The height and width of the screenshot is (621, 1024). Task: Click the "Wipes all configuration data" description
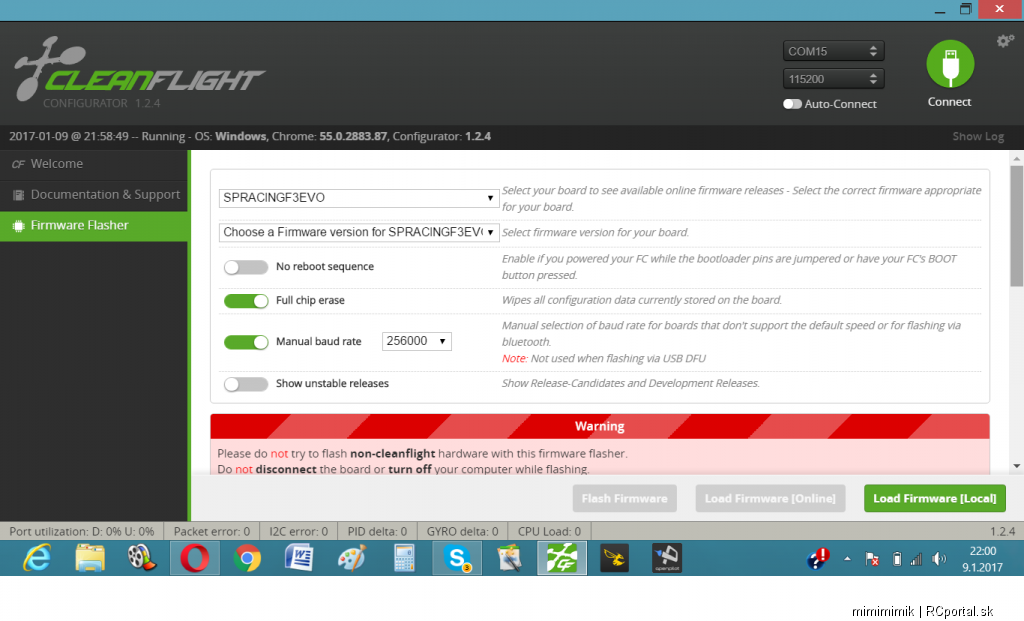[641, 300]
